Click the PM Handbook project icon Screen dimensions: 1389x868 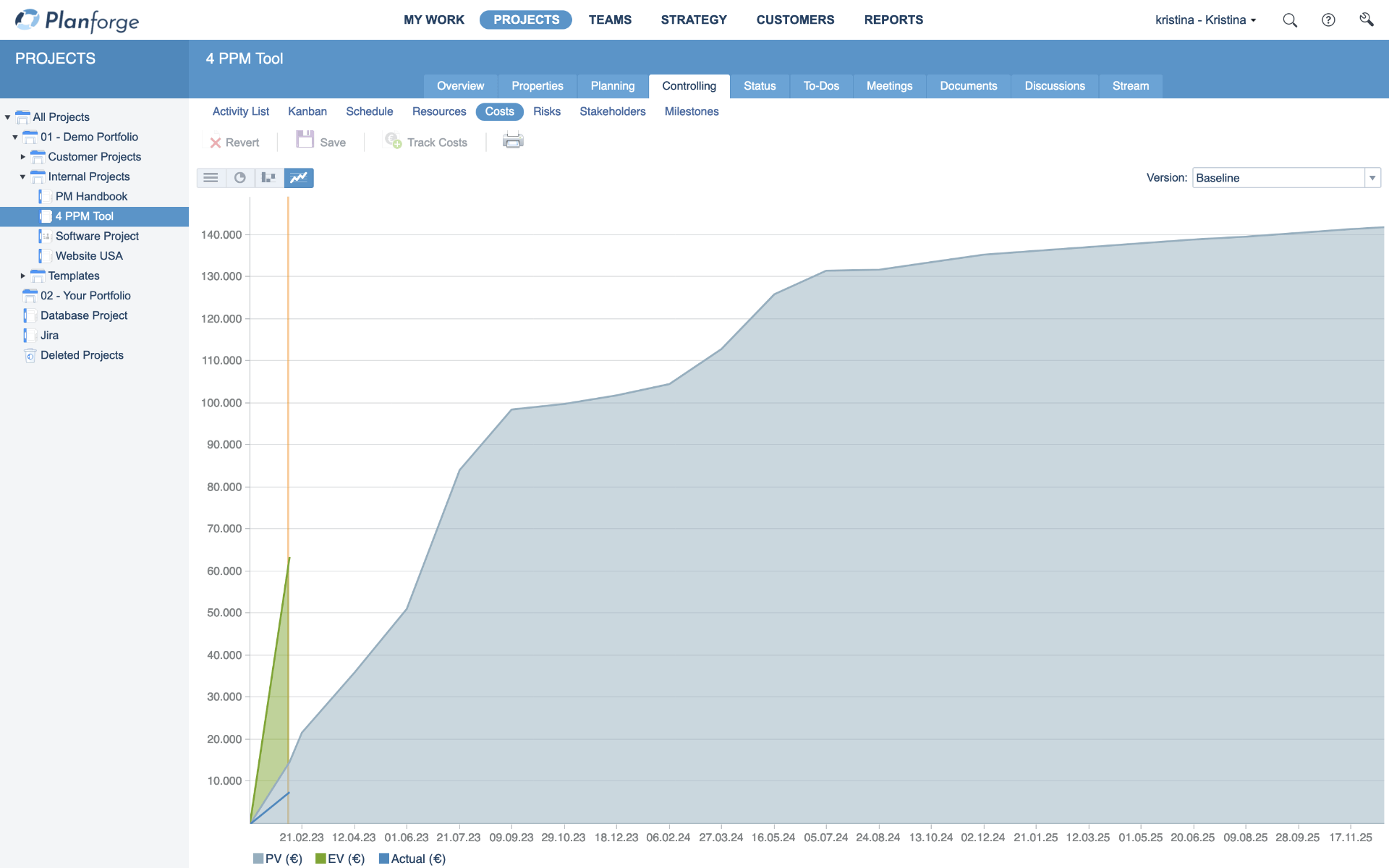[x=45, y=197]
